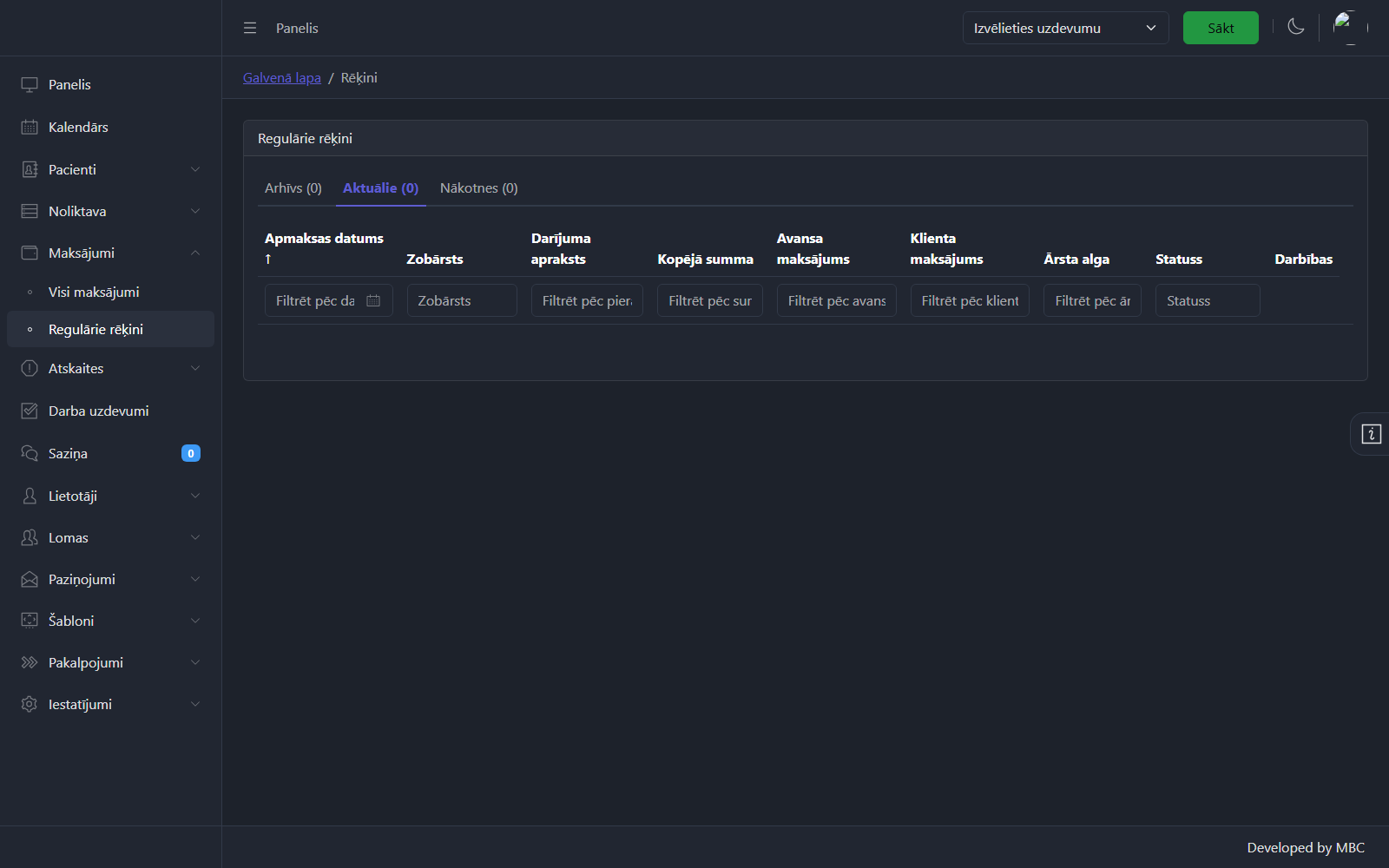Click the Pakalpojumi services icon
The height and width of the screenshot is (868, 1389).
click(x=30, y=662)
